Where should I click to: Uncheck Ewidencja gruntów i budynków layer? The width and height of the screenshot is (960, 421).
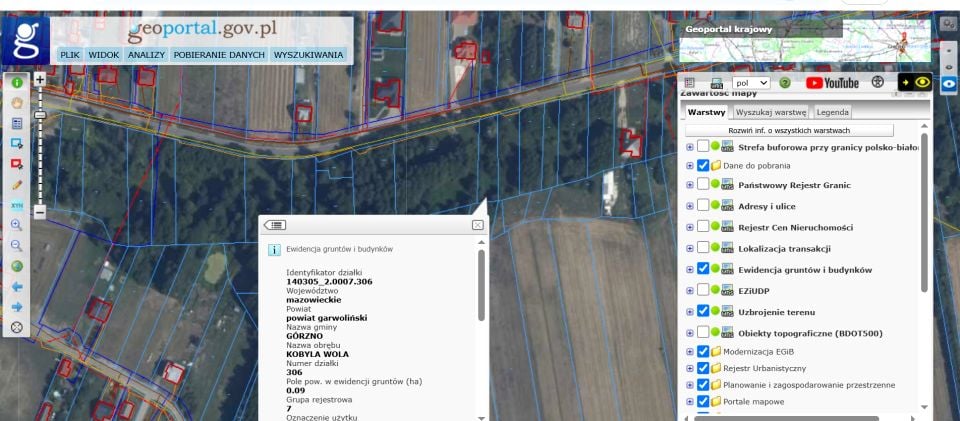(703, 268)
